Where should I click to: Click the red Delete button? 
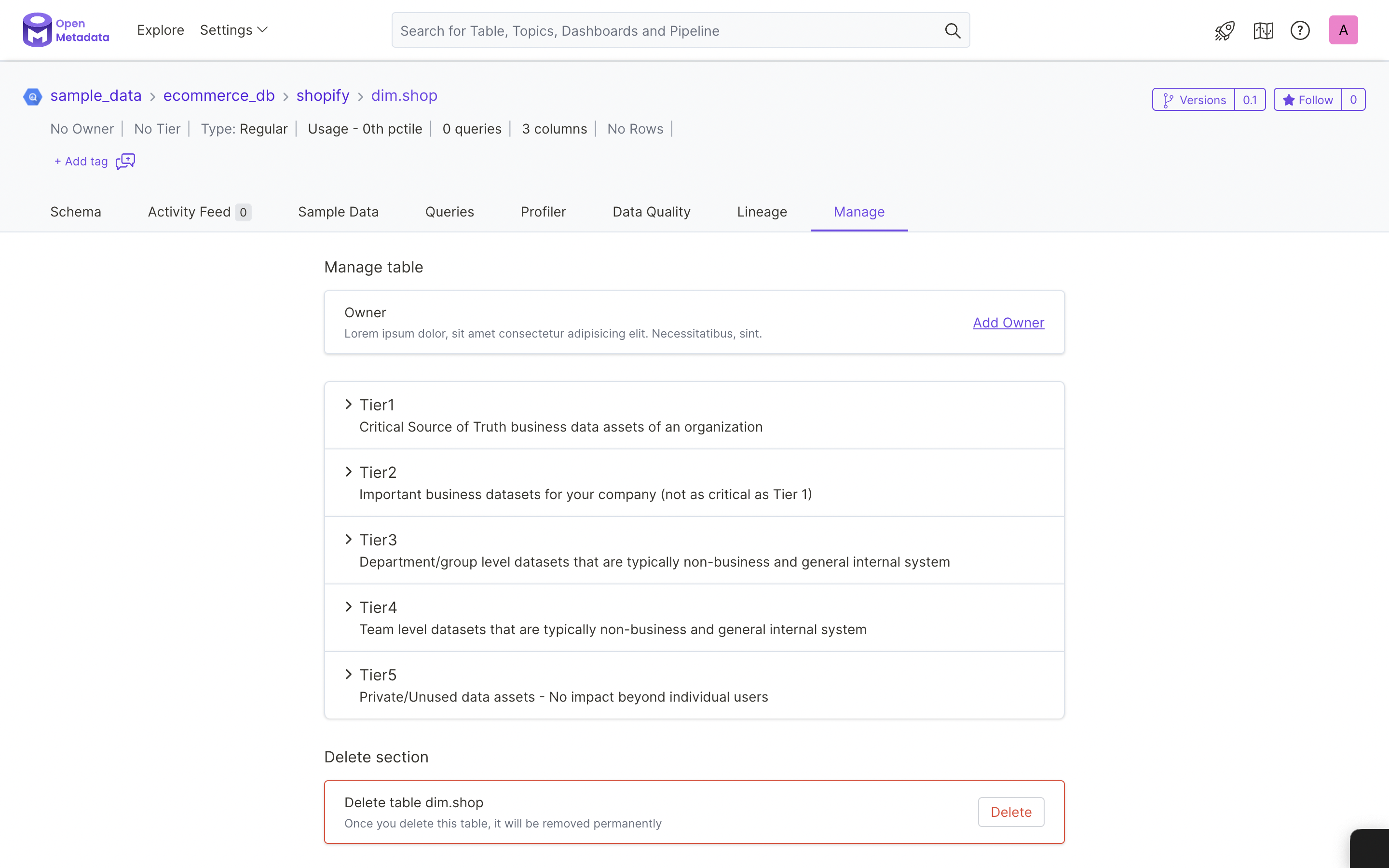pos(1011,812)
